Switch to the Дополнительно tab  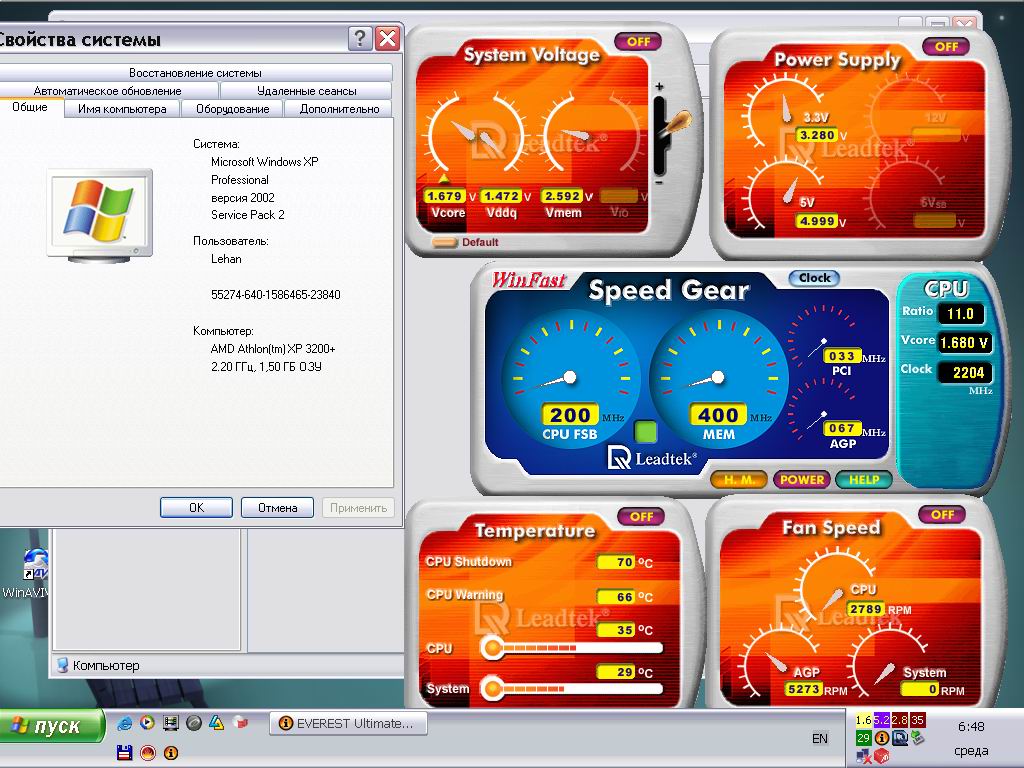click(339, 109)
